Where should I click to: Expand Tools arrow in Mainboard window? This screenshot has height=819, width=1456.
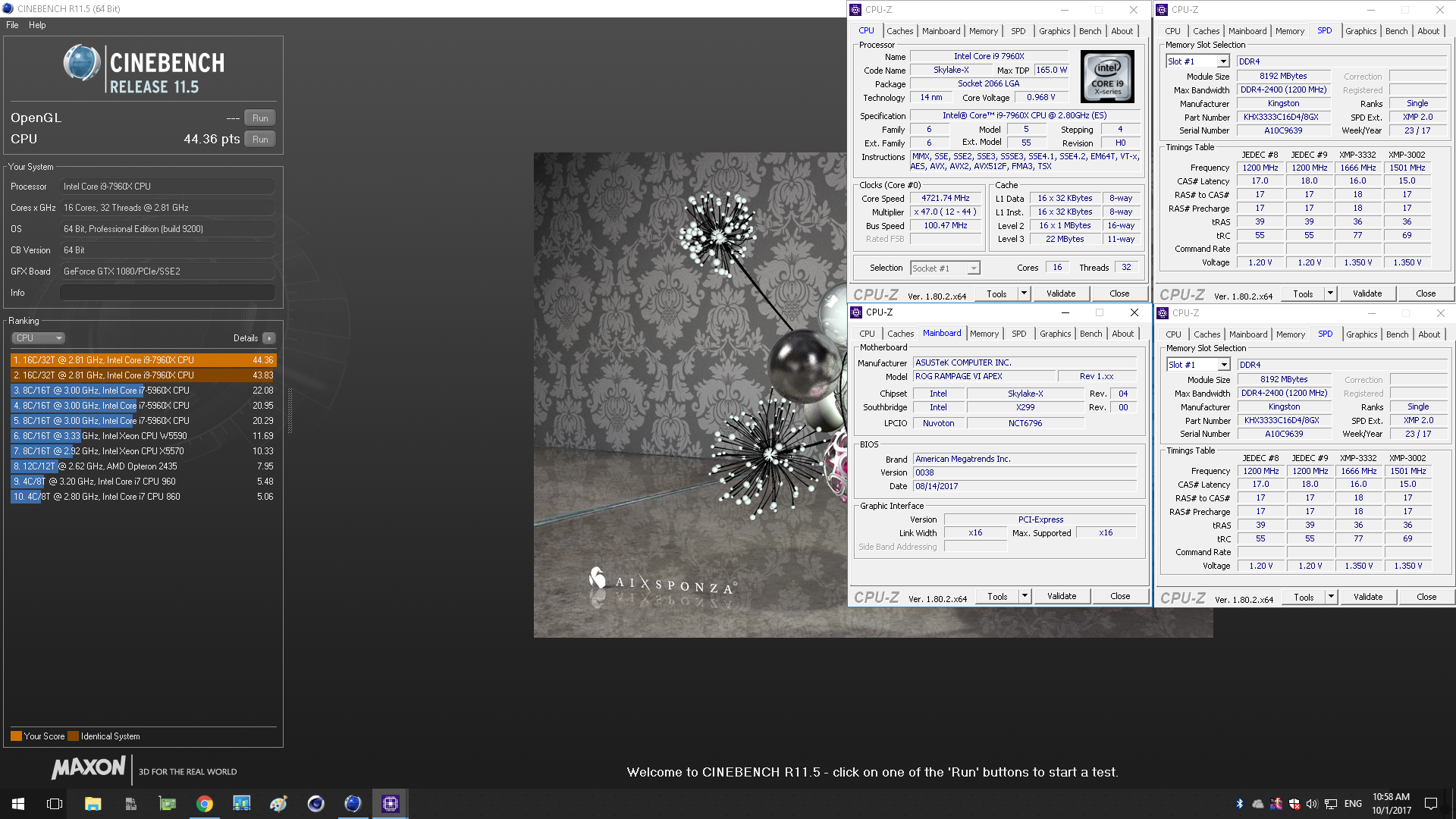(x=1025, y=596)
